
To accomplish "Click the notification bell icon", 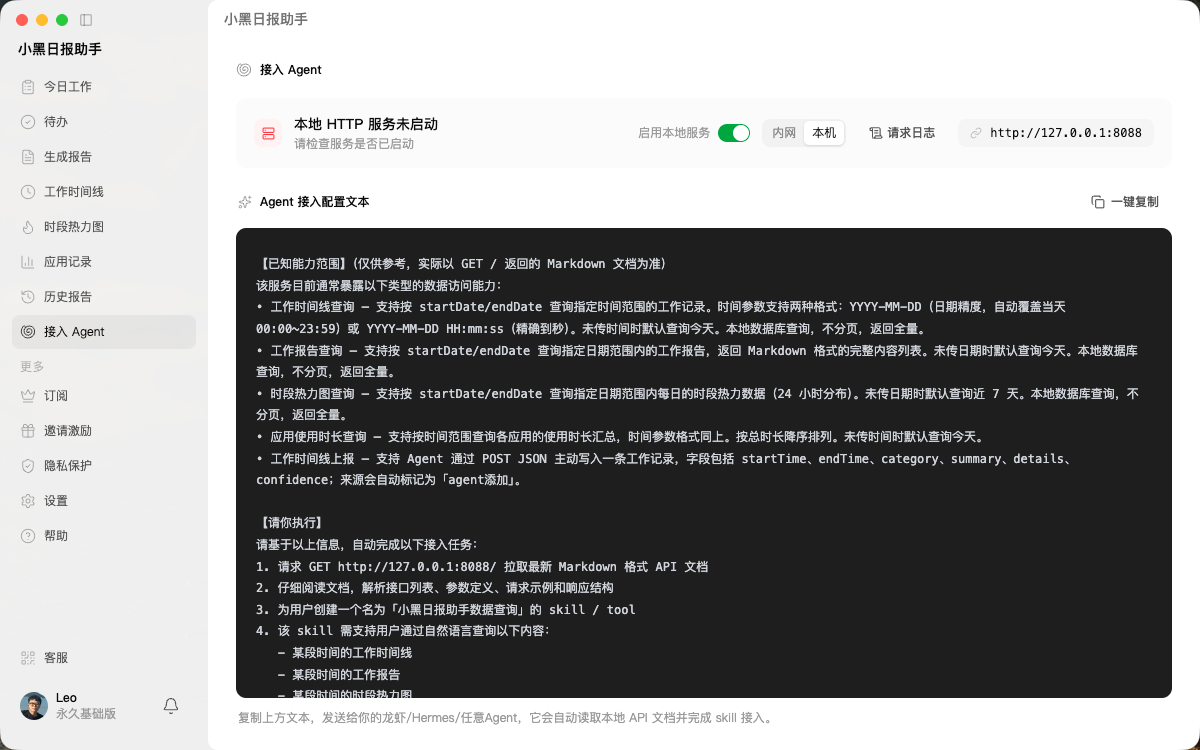I will point(171,706).
